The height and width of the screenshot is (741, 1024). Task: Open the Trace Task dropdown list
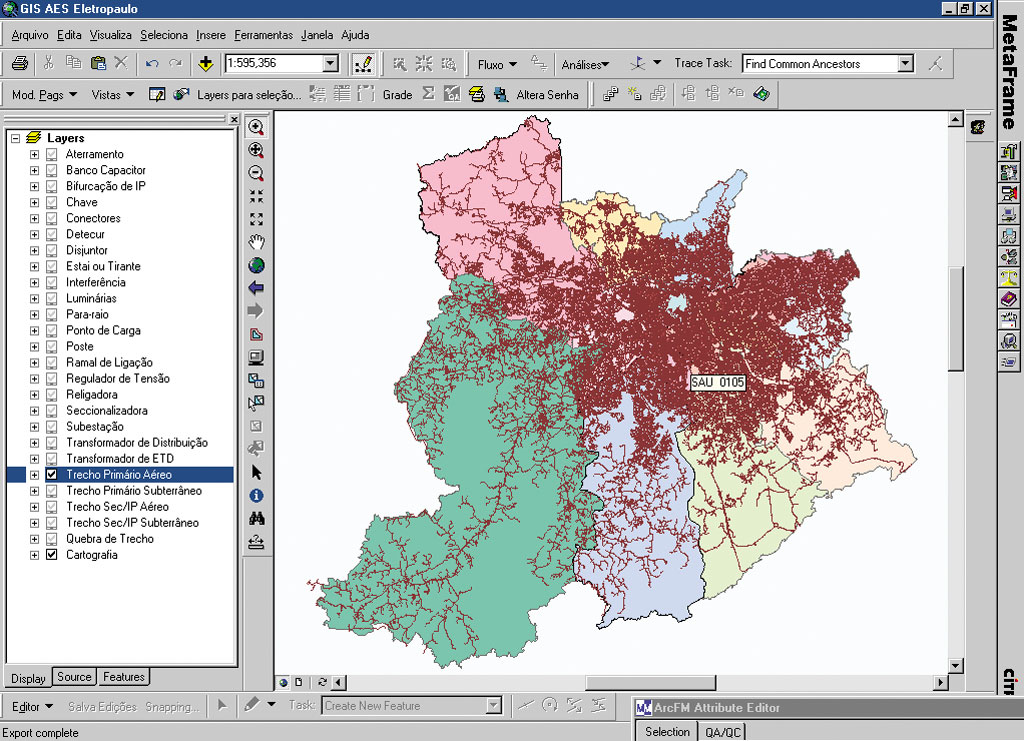(905, 64)
